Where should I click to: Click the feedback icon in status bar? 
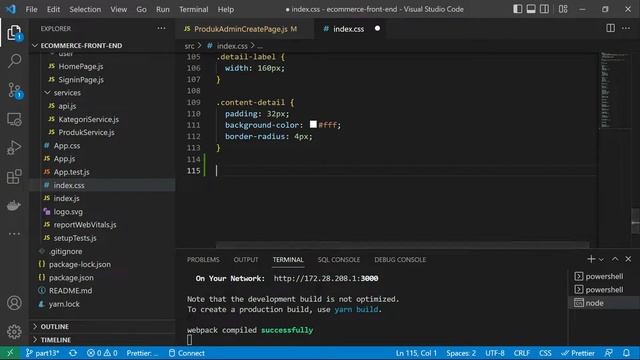(x=609, y=353)
